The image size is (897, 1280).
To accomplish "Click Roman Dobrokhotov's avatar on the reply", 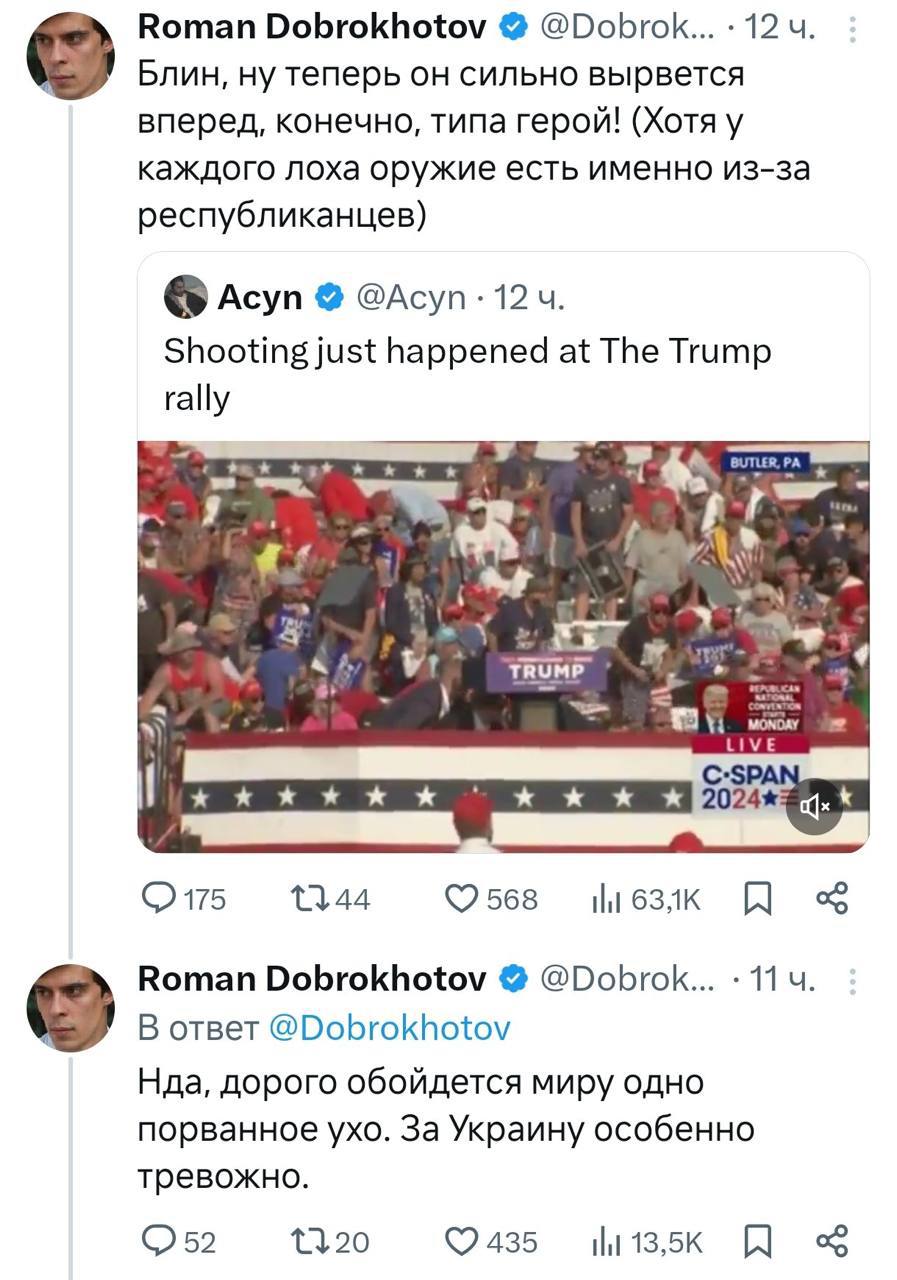I will tap(70, 1007).
